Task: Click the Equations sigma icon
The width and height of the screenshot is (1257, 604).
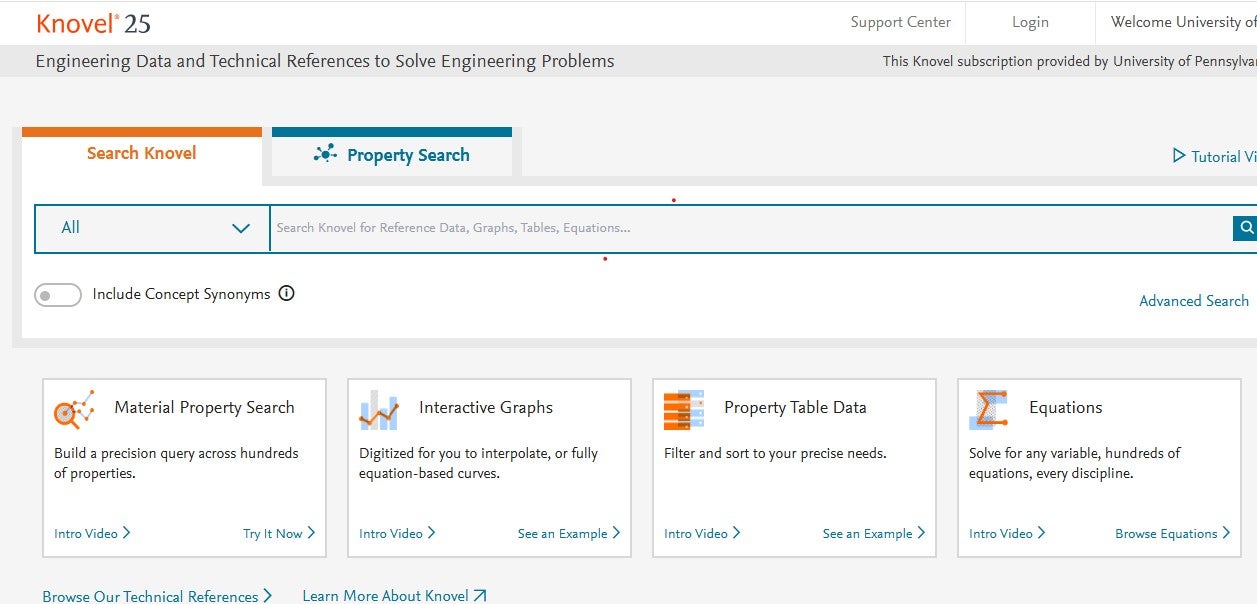Action: pyautogui.click(x=988, y=409)
